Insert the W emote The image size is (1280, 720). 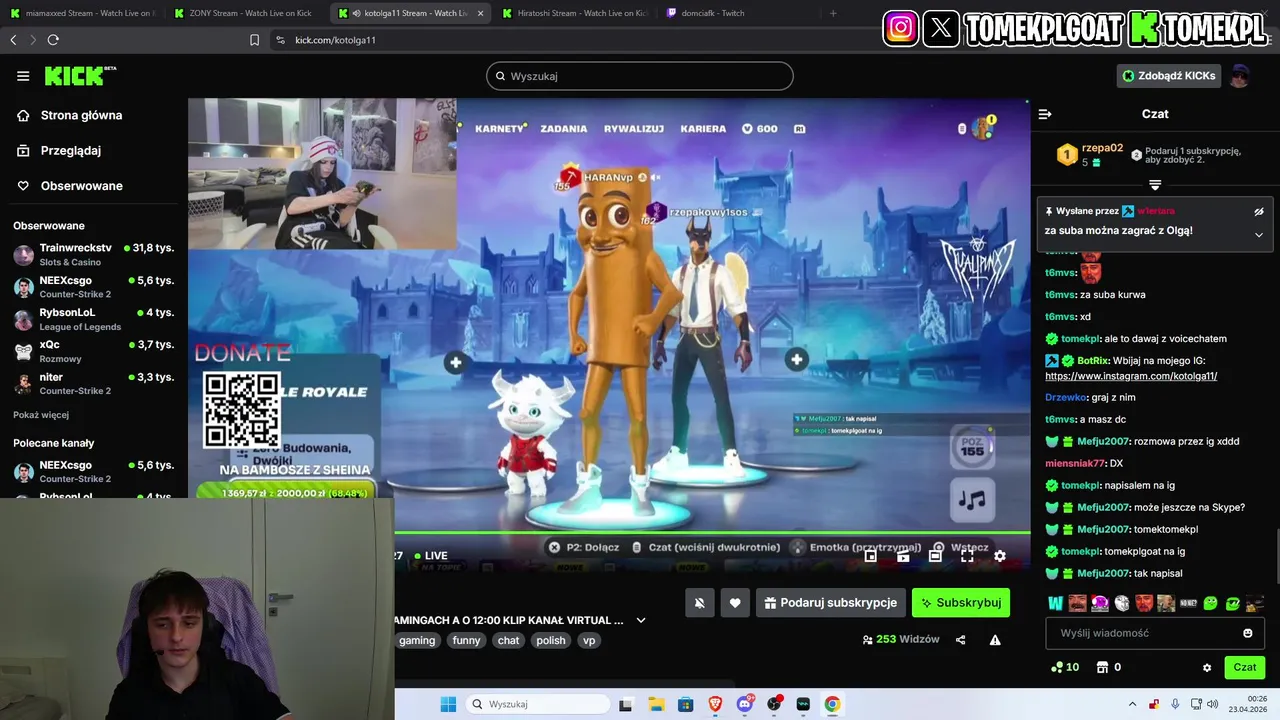[1055, 603]
